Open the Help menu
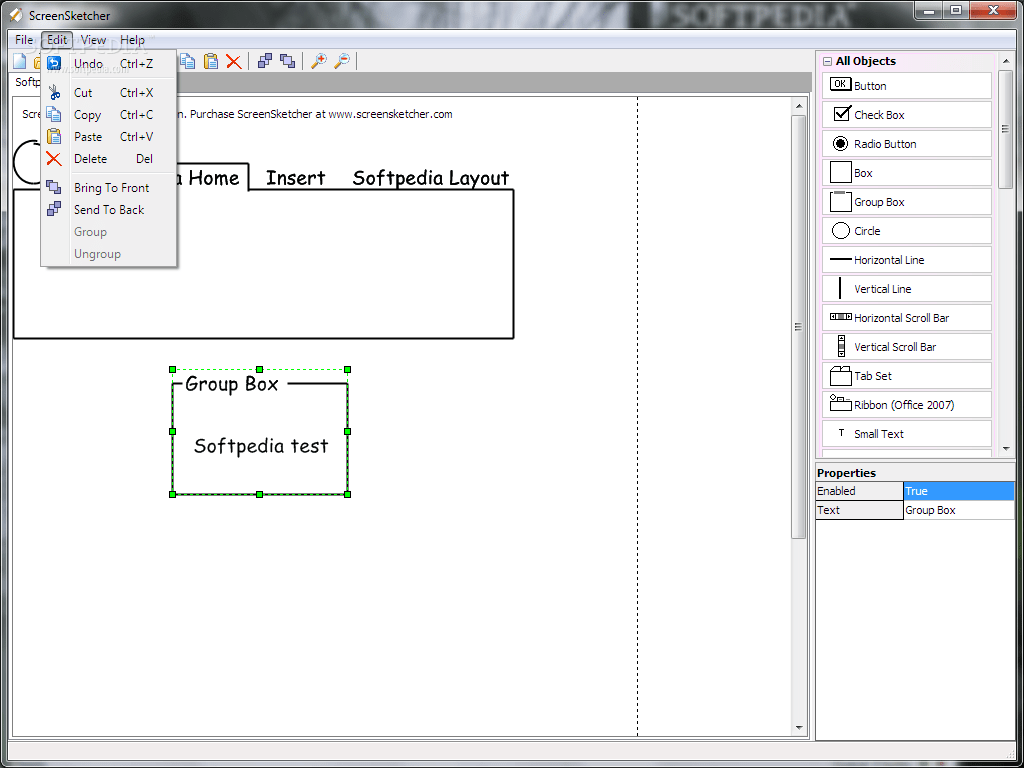Image resolution: width=1024 pixels, height=768 pixels. [133, 40]
